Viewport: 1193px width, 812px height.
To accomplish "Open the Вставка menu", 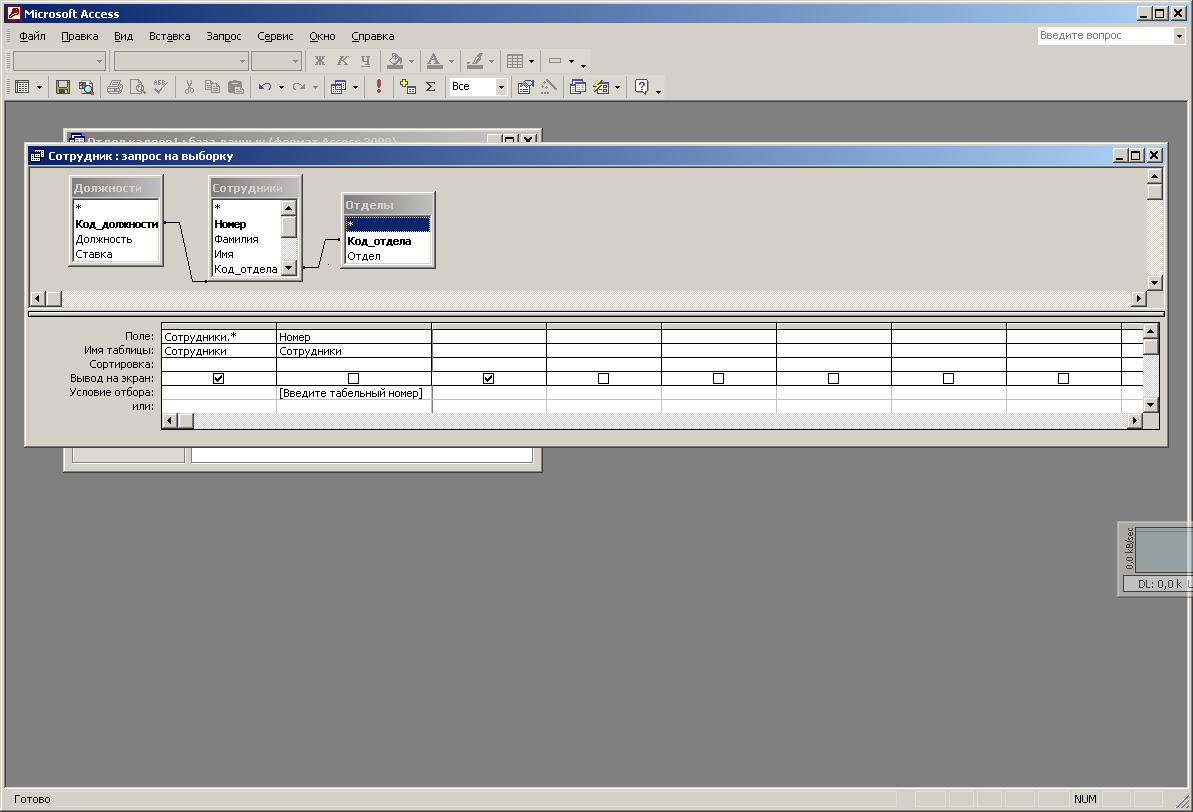I will point(170,36).
